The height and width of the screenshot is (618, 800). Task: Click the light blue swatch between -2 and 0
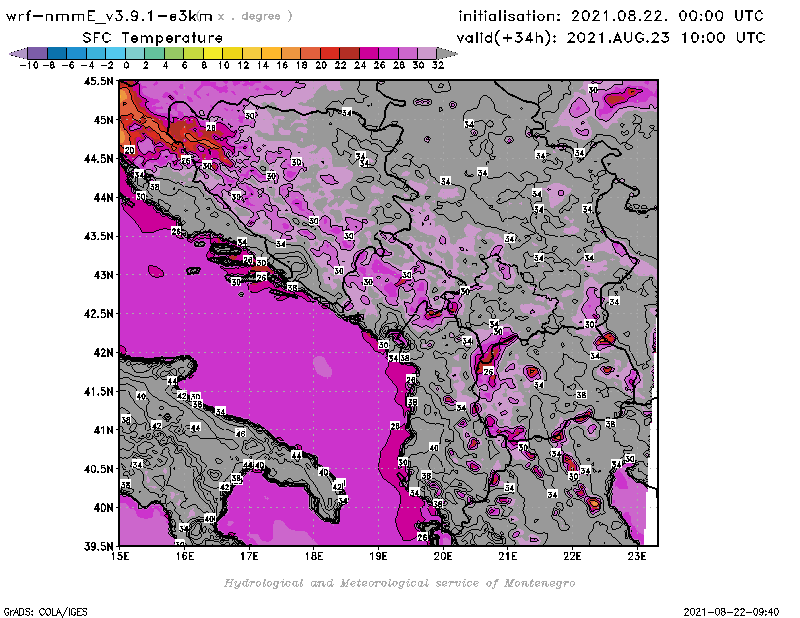115,53
